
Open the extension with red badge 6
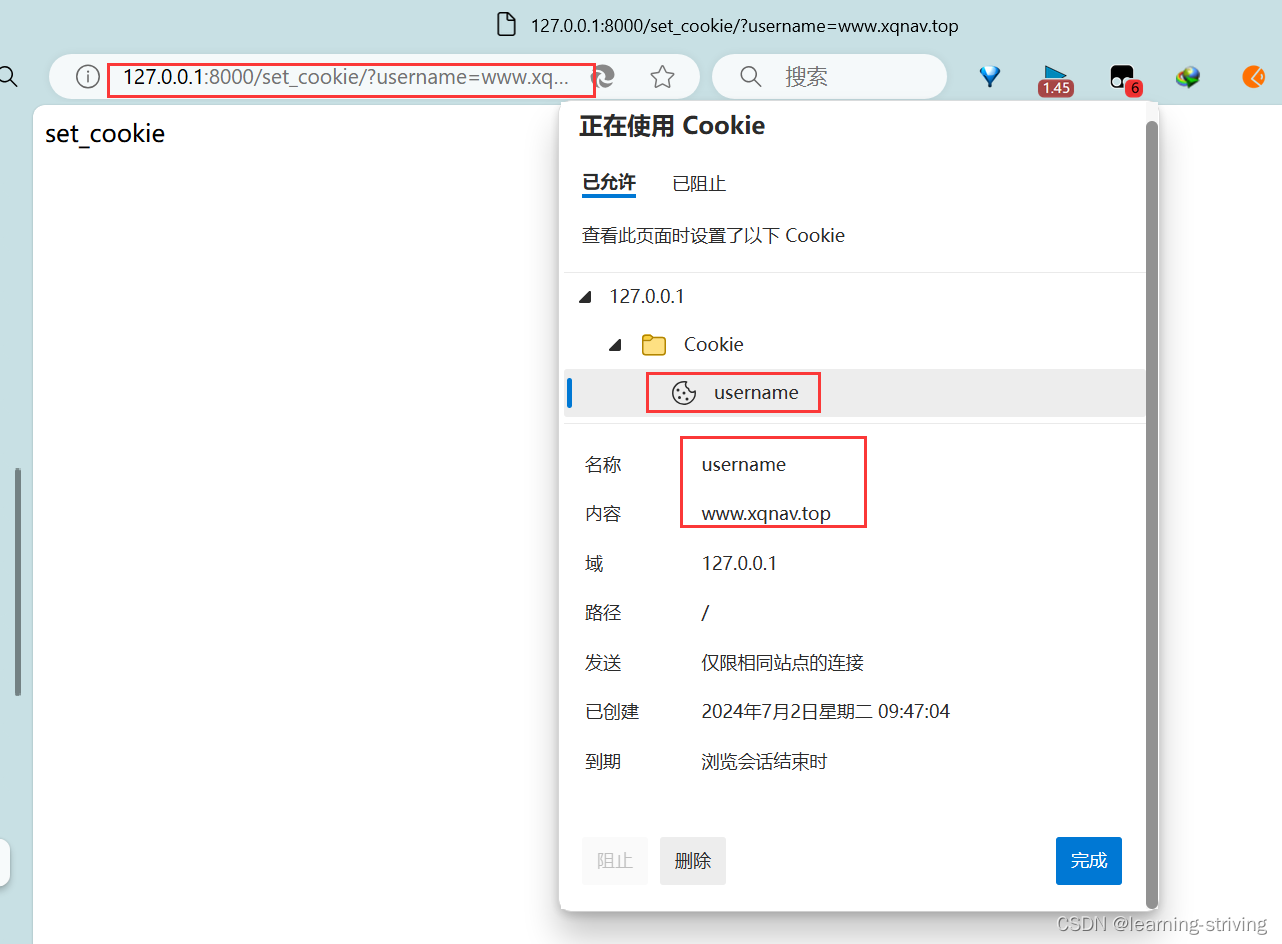pyautogui.click(x=1122, y=76)
